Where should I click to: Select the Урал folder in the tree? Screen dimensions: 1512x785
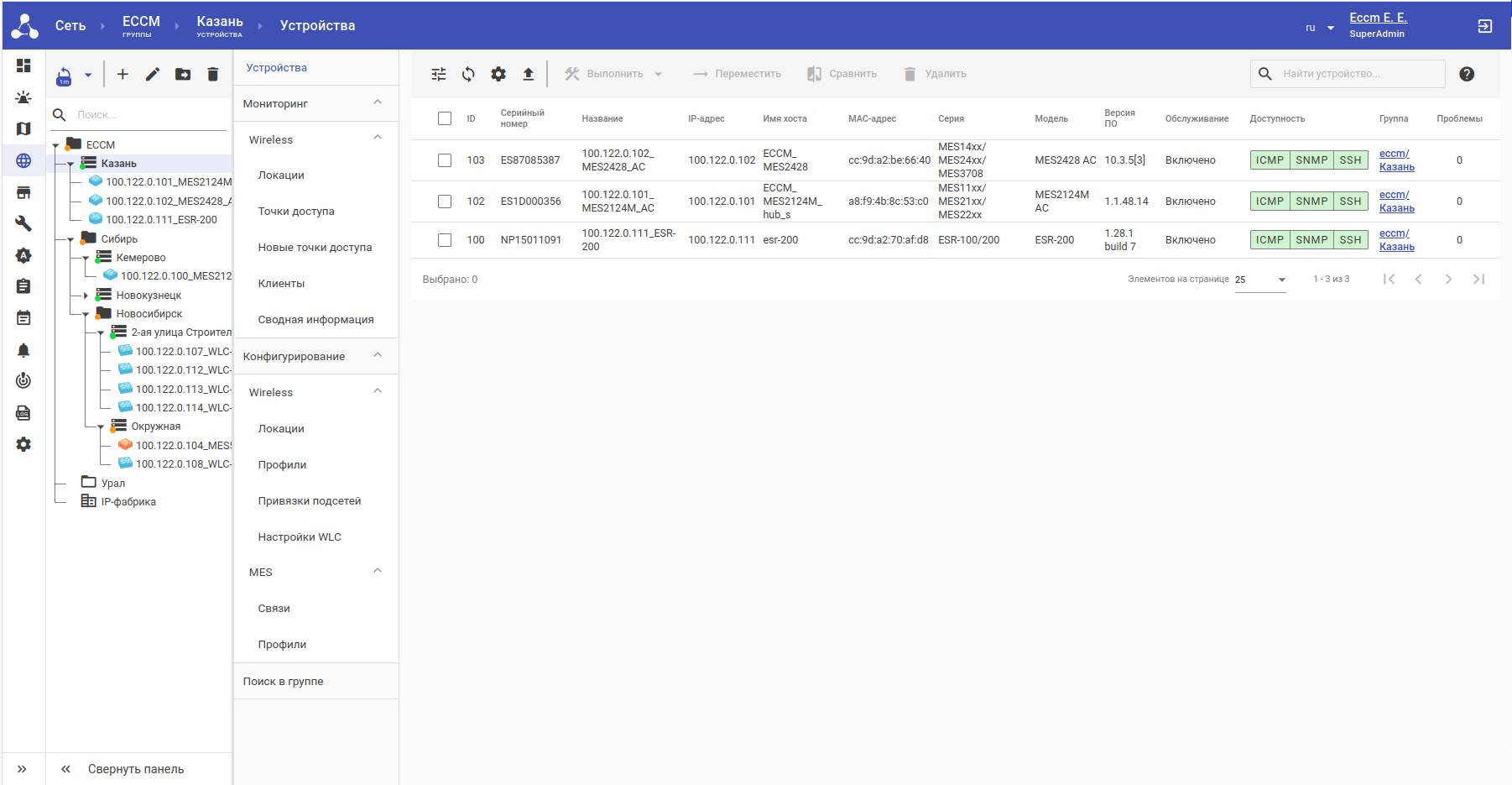point(113,484)
